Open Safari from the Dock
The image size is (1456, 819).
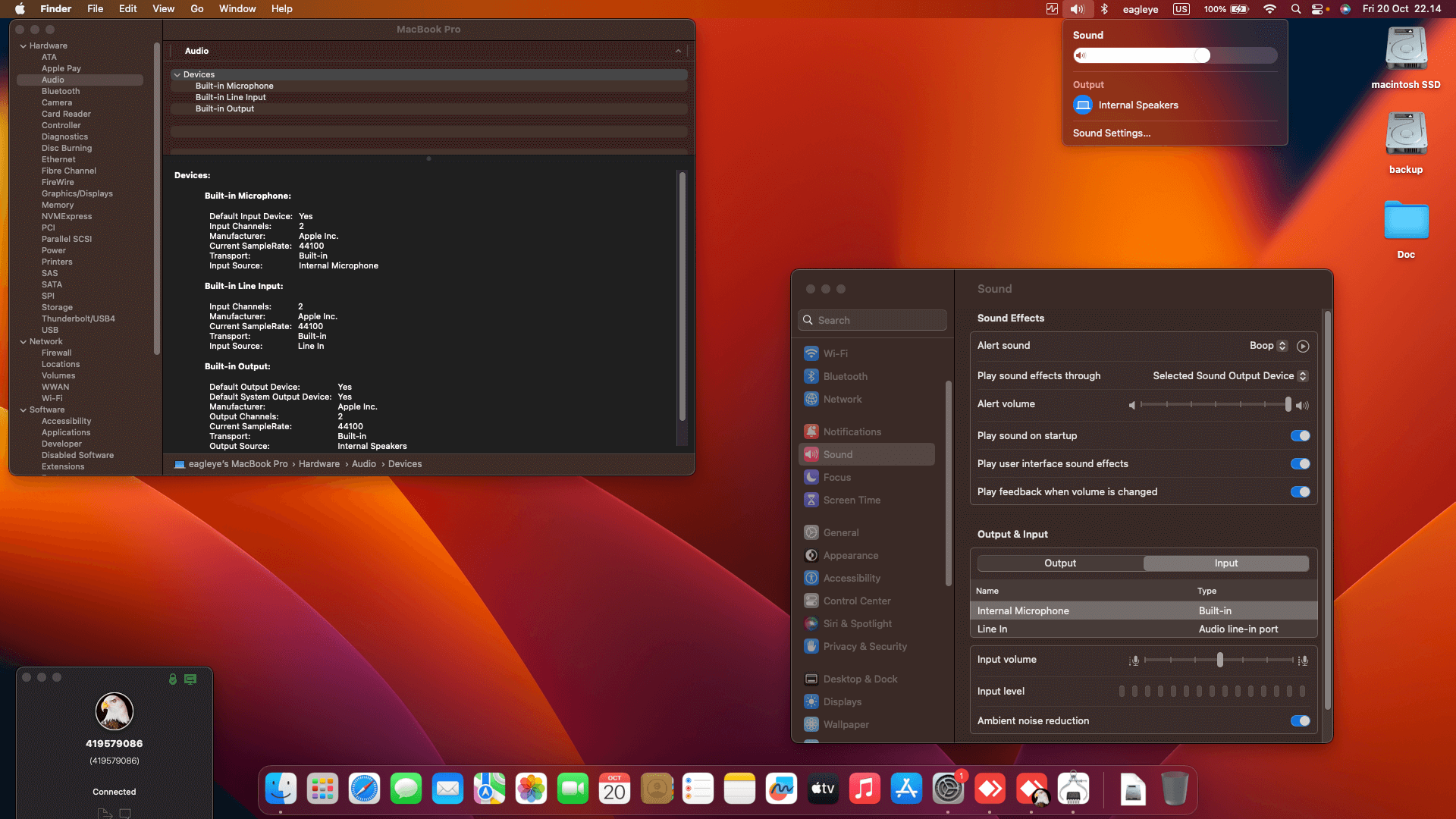point(364,789)
